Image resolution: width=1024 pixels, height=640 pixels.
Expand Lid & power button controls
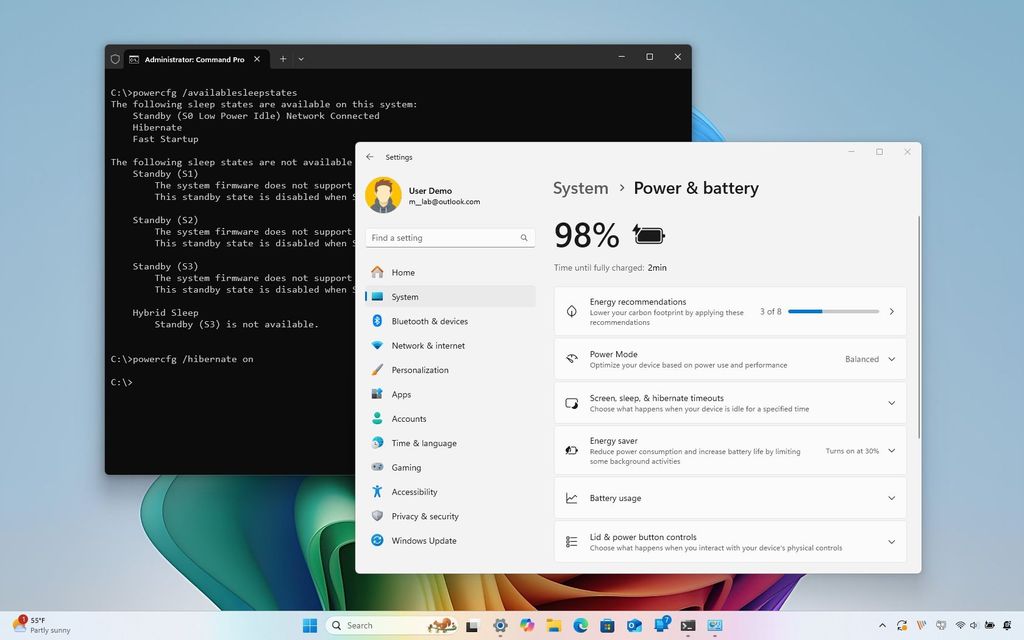tap(891, 542)
